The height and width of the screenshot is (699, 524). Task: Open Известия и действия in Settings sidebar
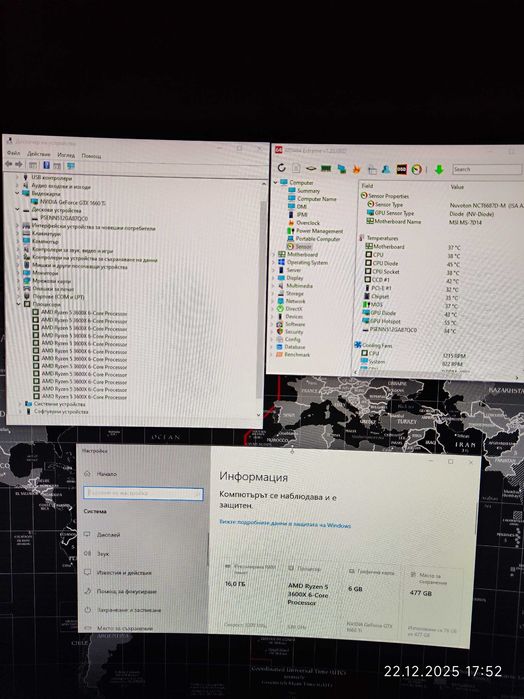click(118, 572)
